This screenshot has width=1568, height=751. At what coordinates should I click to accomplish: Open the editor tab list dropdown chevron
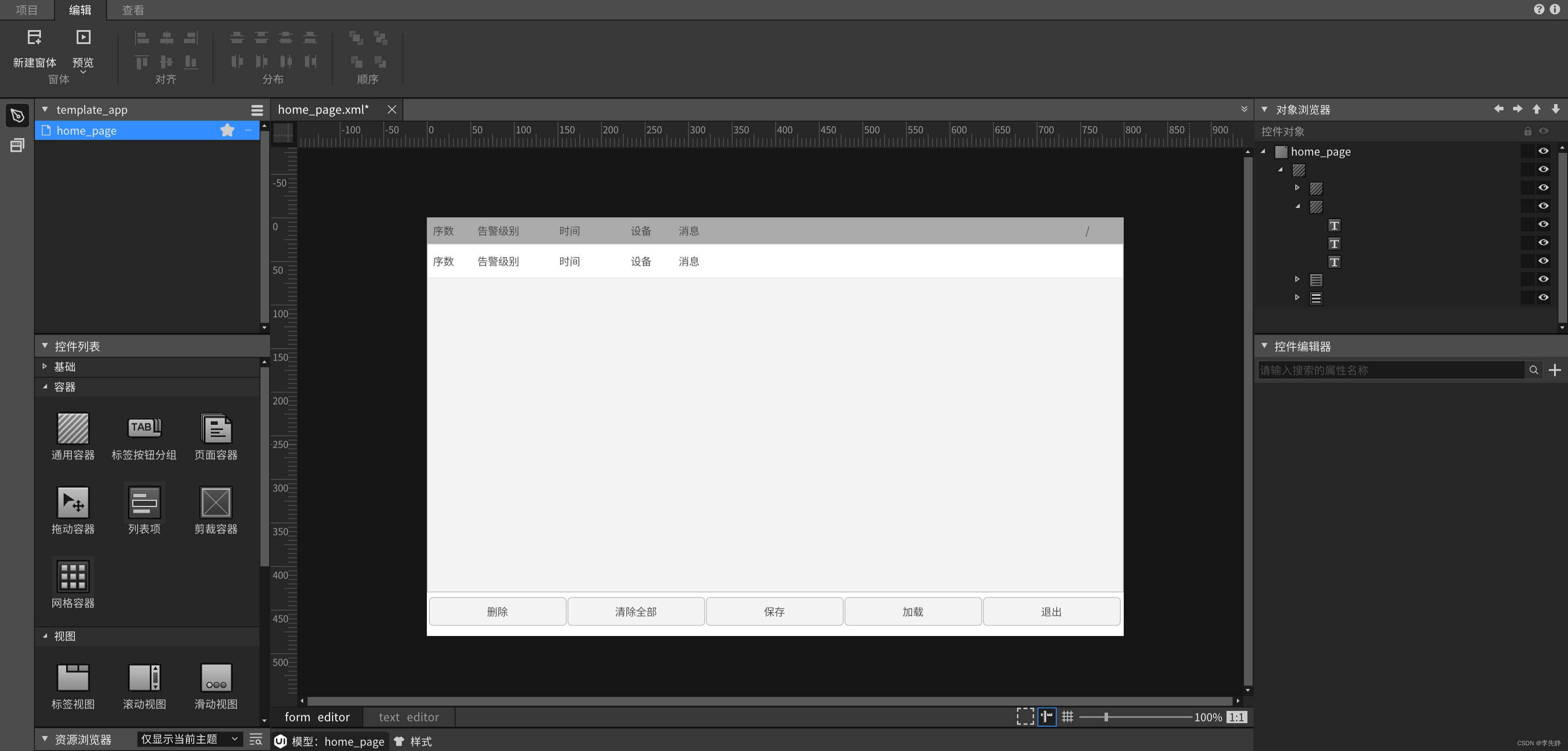[1244, 109]
